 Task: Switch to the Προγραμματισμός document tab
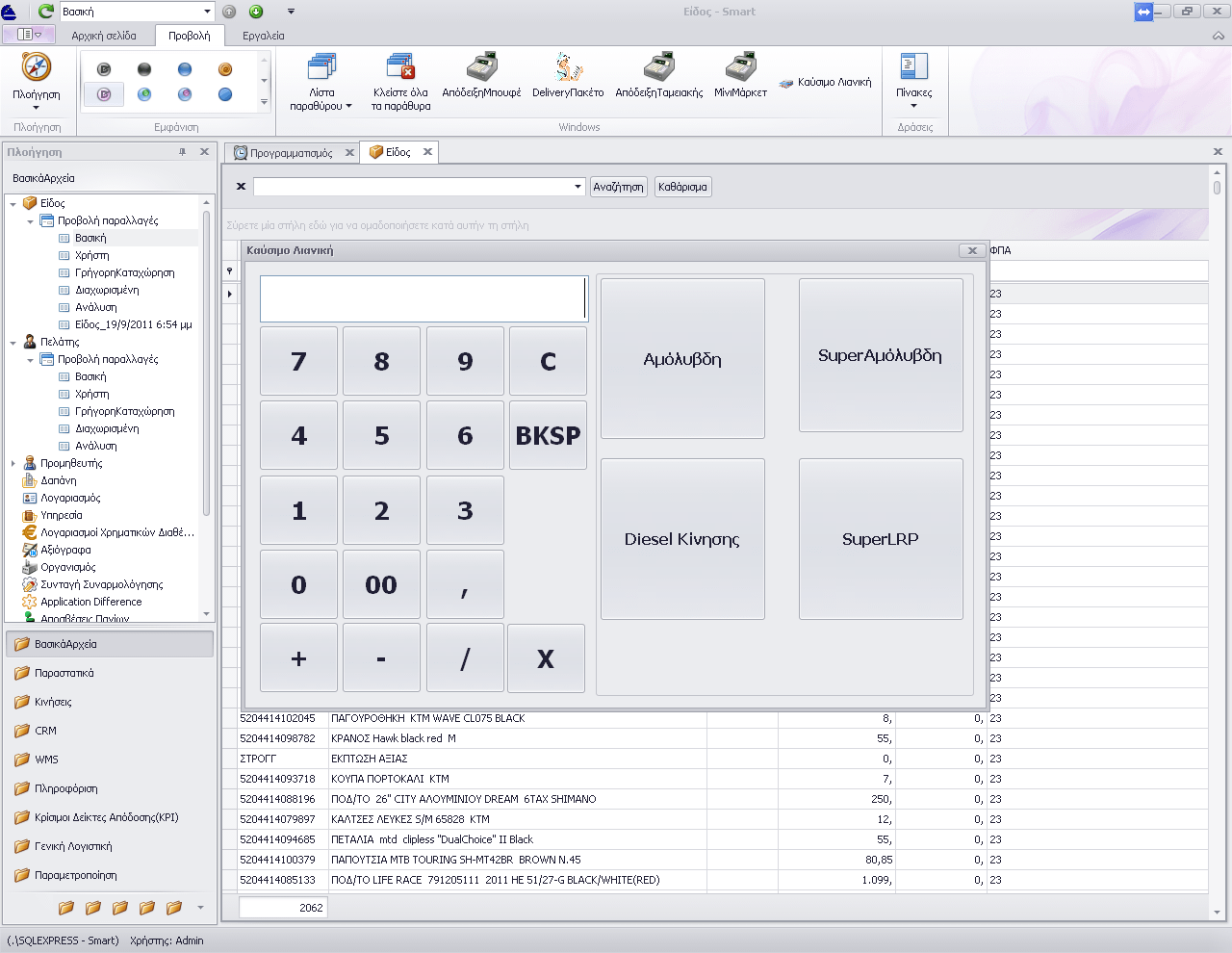pyautogui.click(x=291, y=153)
